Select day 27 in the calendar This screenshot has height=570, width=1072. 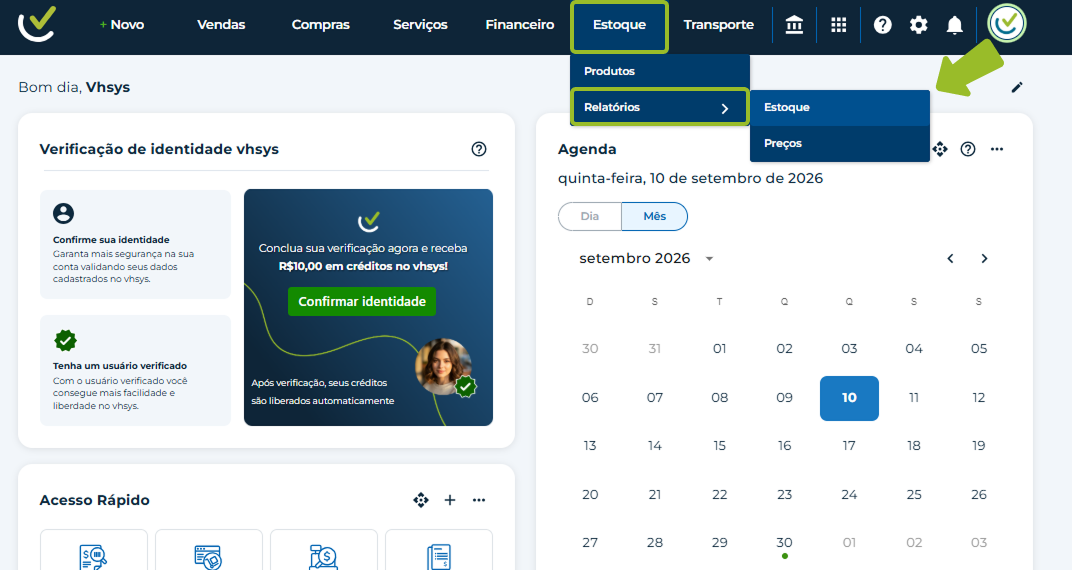coord(590,543)
